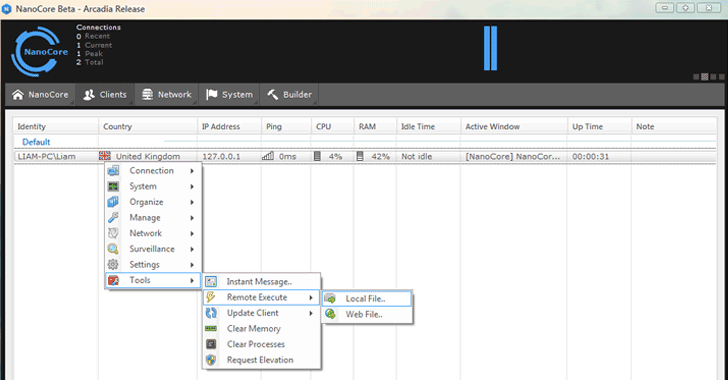Click the Settings gear icon in menu
The height and width of the screenshot is (380, 728).
[x=113, y=264]
